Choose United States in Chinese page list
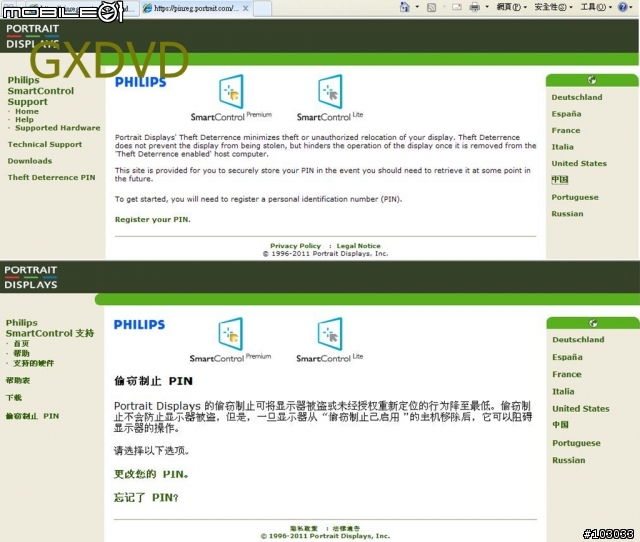 pyautogui.click(x=581, y=409)
